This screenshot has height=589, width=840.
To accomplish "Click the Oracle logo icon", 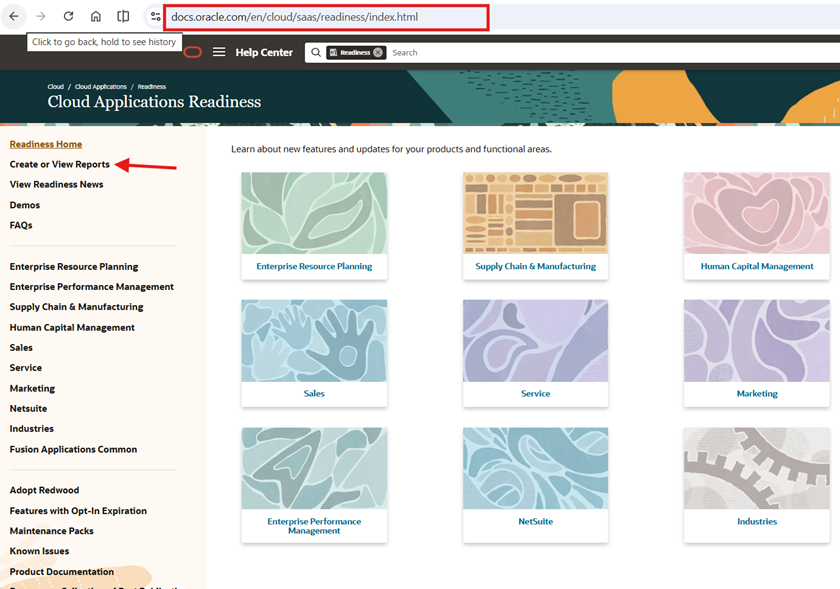I will (x=192, y=52).
